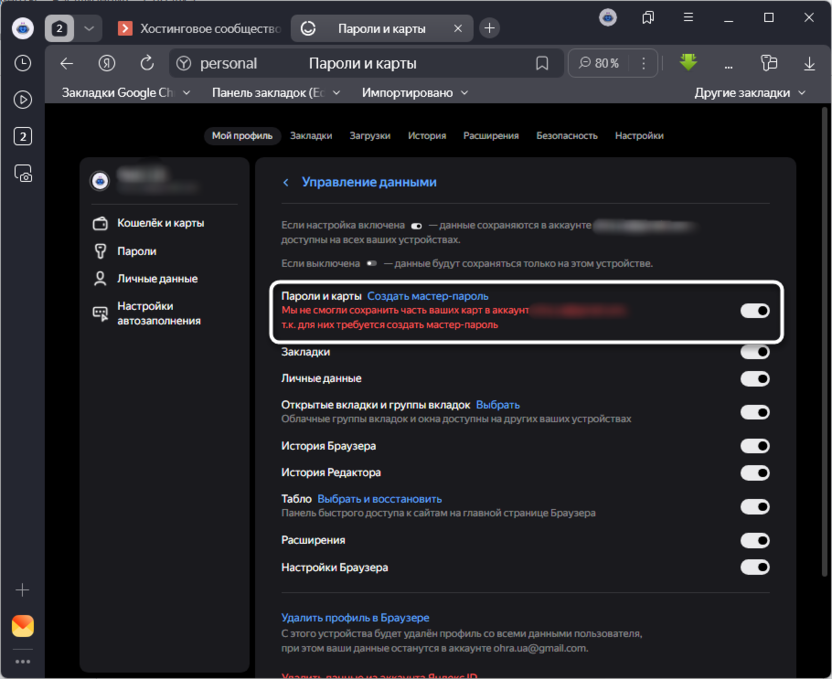Expand the tab groups dropdown chevron
This screenshot has width=832, height=679.
coord(89,28)
